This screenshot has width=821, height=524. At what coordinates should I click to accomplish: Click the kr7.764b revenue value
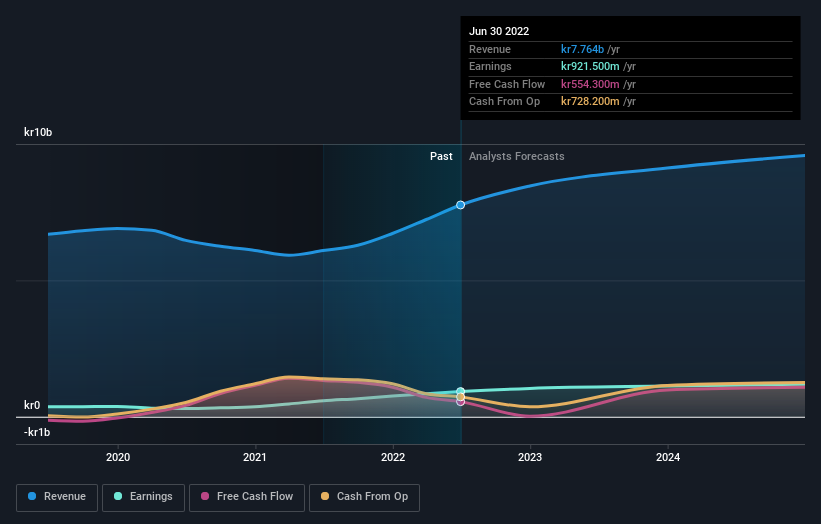tap(582, 49)
